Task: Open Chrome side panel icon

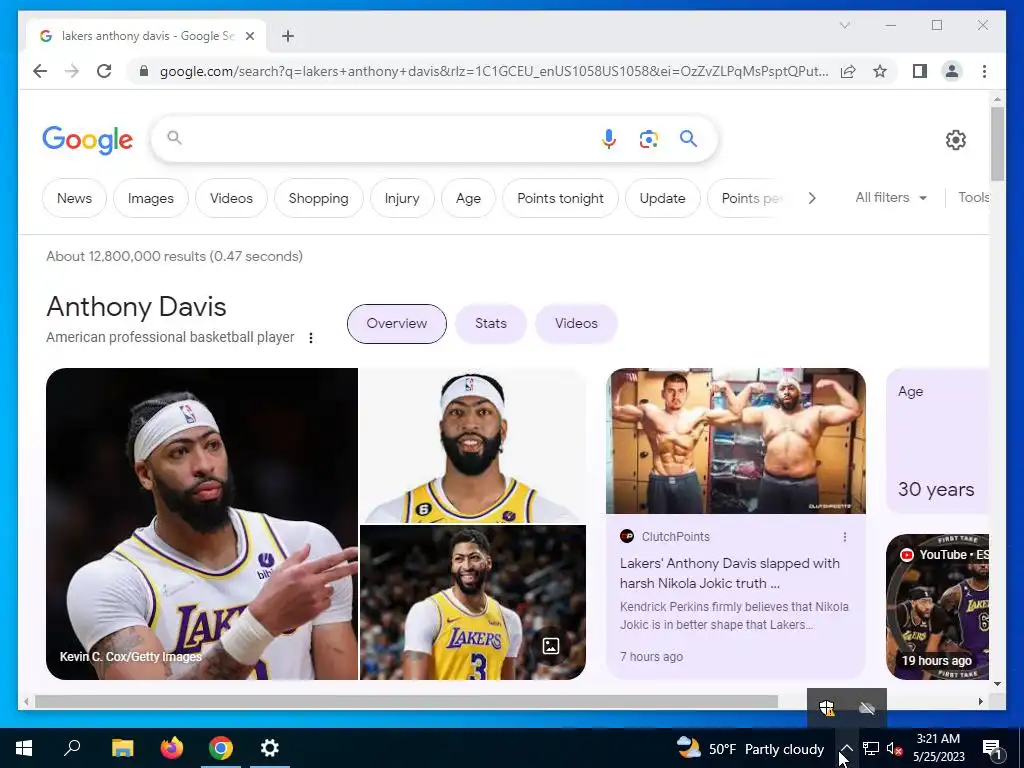Action: coord(920,71)
